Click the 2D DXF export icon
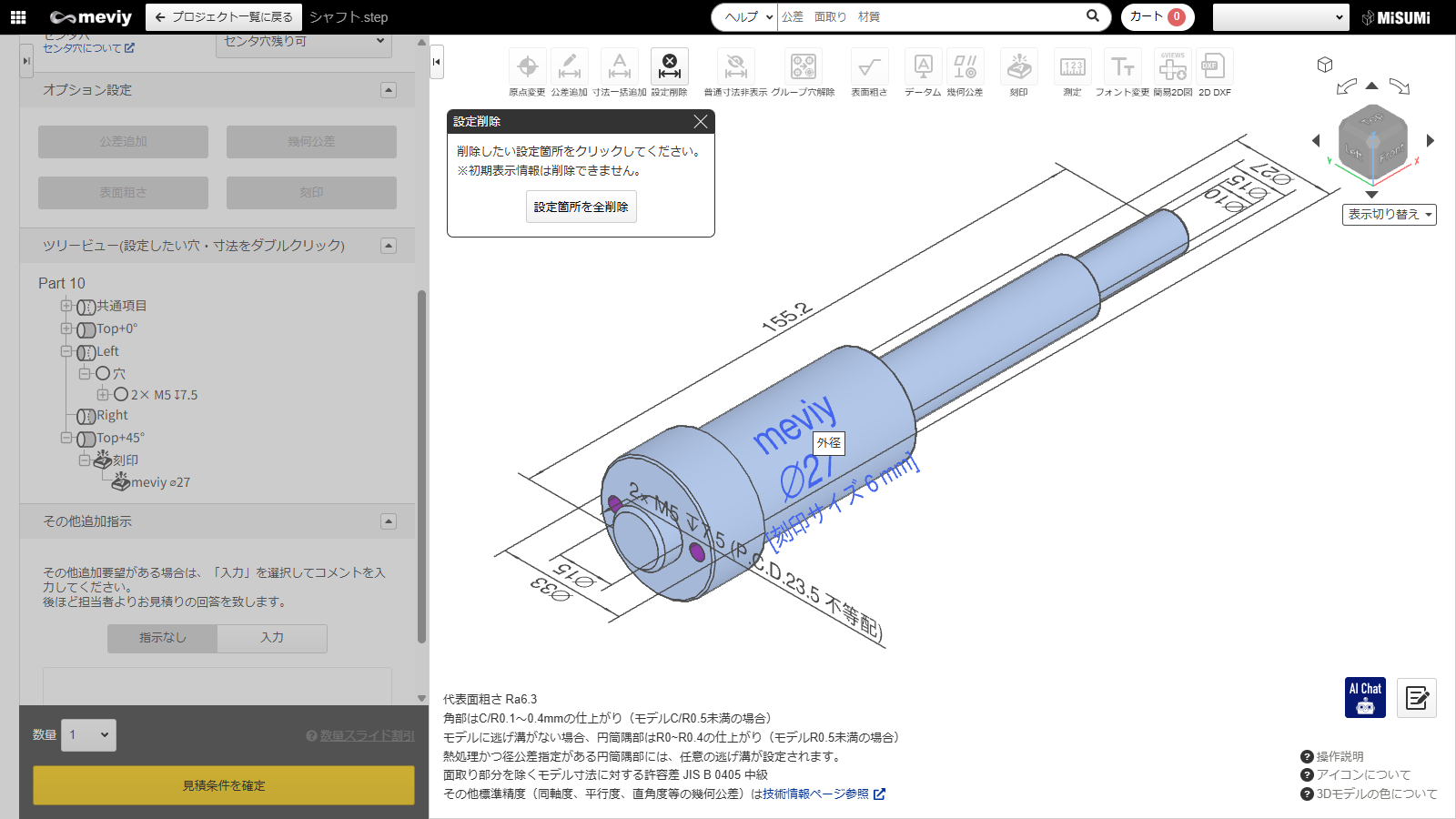Viewport: 1456px width, 819px height. click(1214, 67)
